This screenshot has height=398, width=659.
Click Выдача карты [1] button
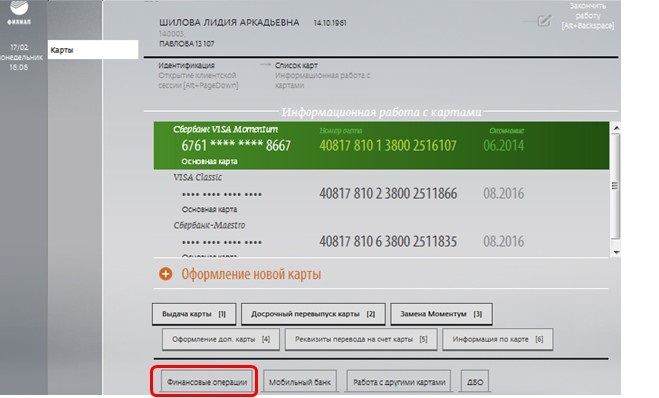click(194, 314)
